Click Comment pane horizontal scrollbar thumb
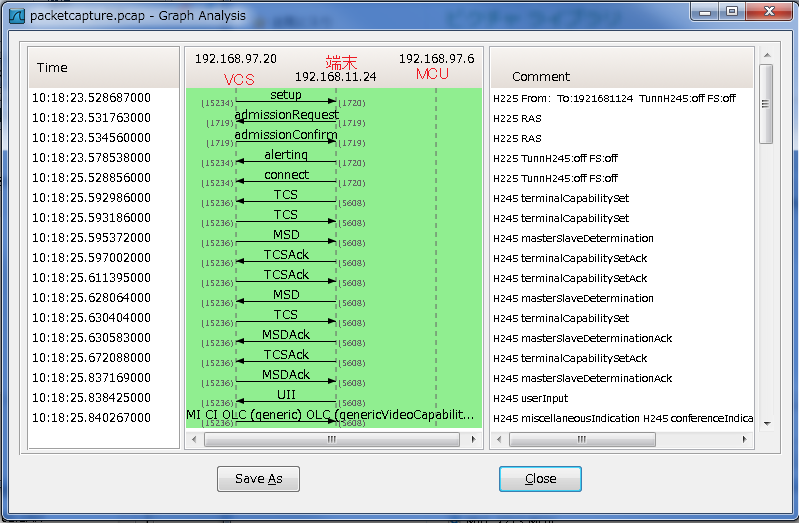Image resolution: width=799 pixels, height=523 pixels. click(582, 439)
